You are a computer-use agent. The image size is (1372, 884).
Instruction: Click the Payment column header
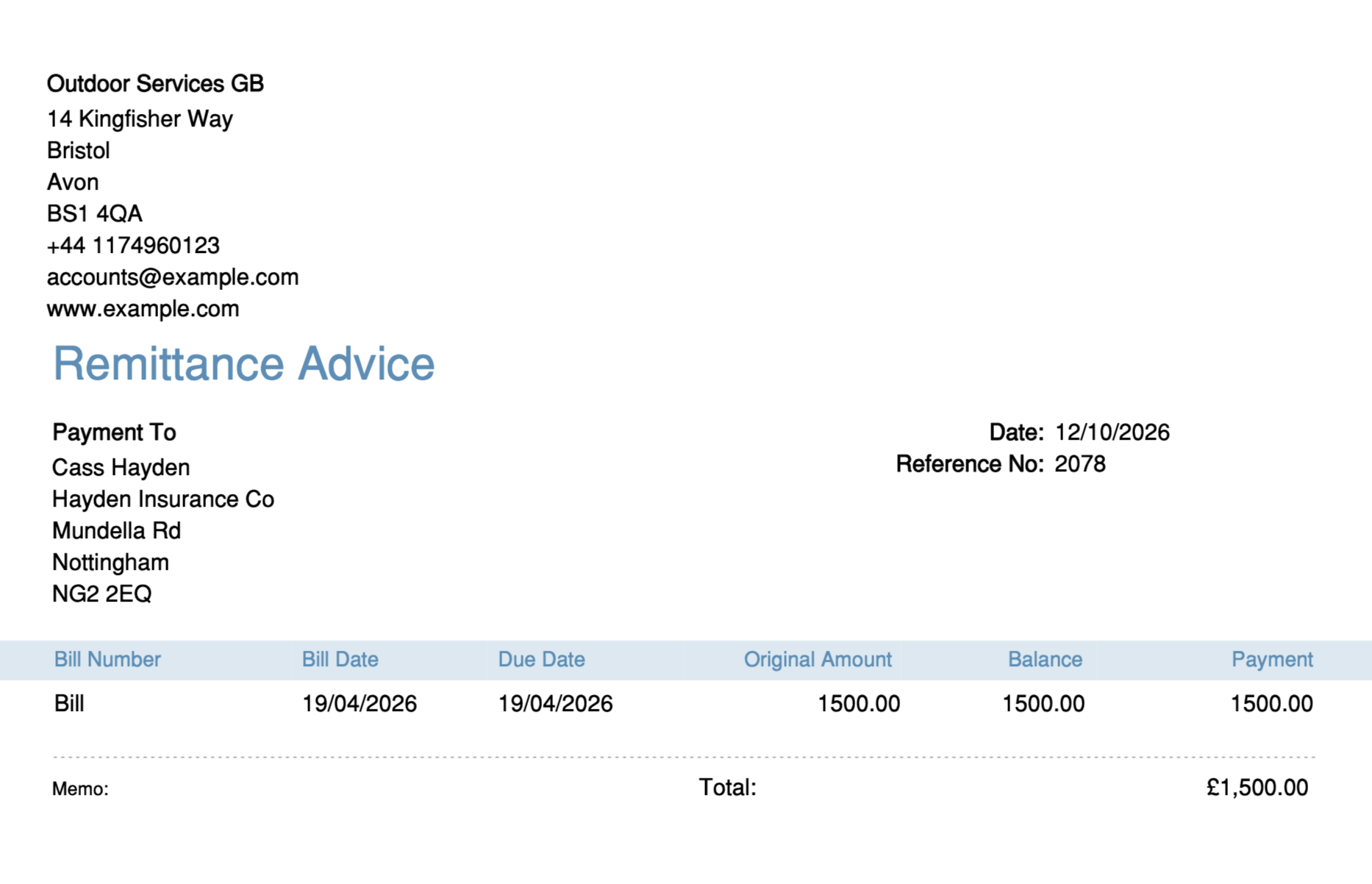(1272, 660)
